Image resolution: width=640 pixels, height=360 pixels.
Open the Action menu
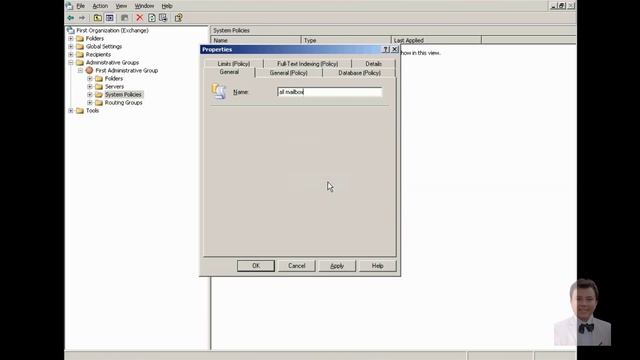pos(100,6)
